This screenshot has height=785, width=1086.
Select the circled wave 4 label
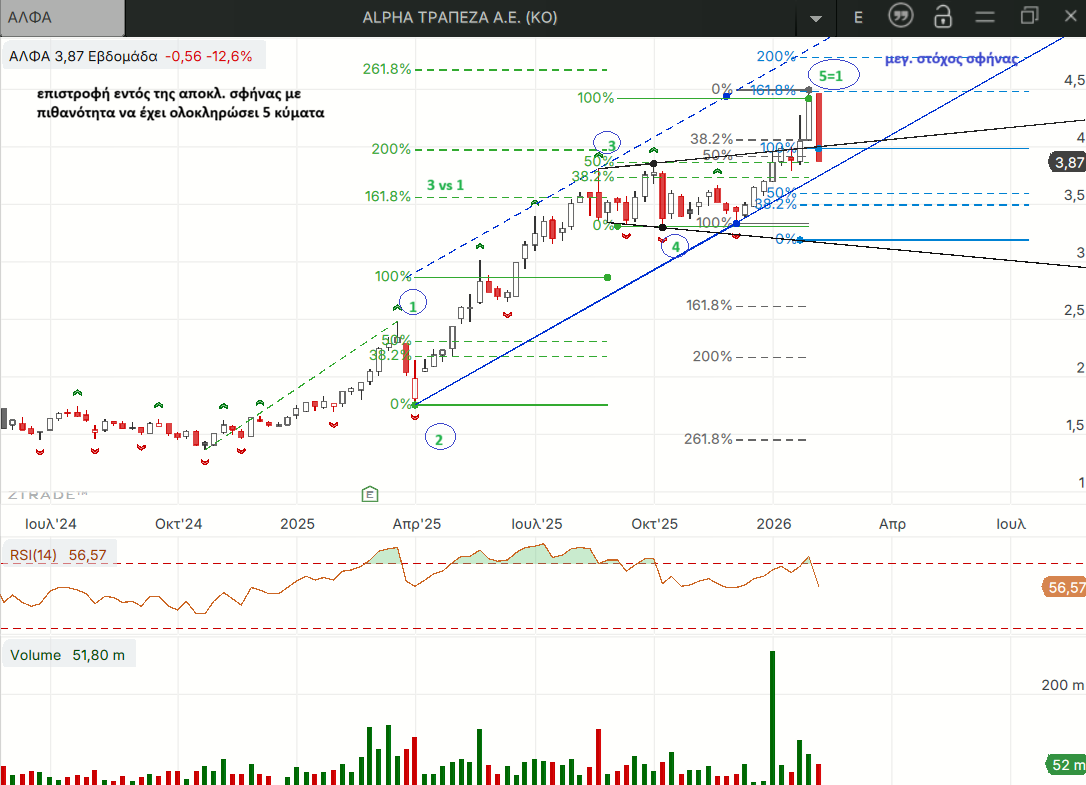point(675,246)
